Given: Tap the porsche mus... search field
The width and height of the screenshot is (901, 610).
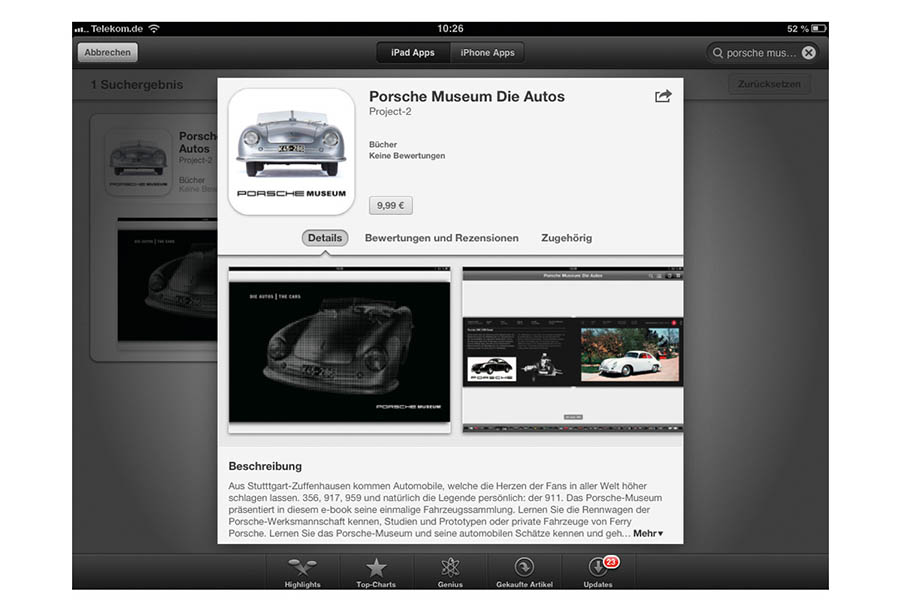Looking at the screenshot, I should click(763, 53).
